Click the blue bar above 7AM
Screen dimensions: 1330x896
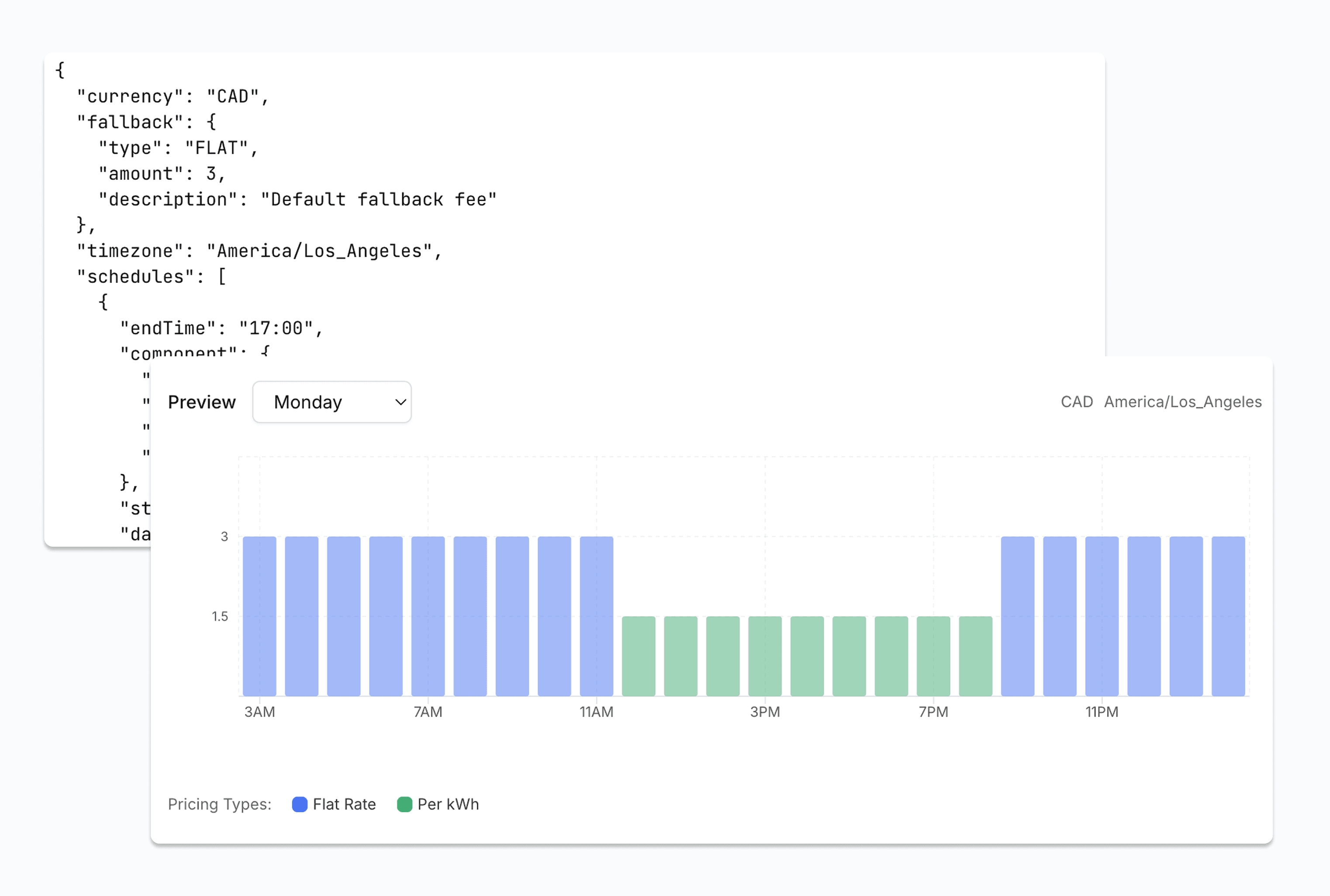pos(428,616)
